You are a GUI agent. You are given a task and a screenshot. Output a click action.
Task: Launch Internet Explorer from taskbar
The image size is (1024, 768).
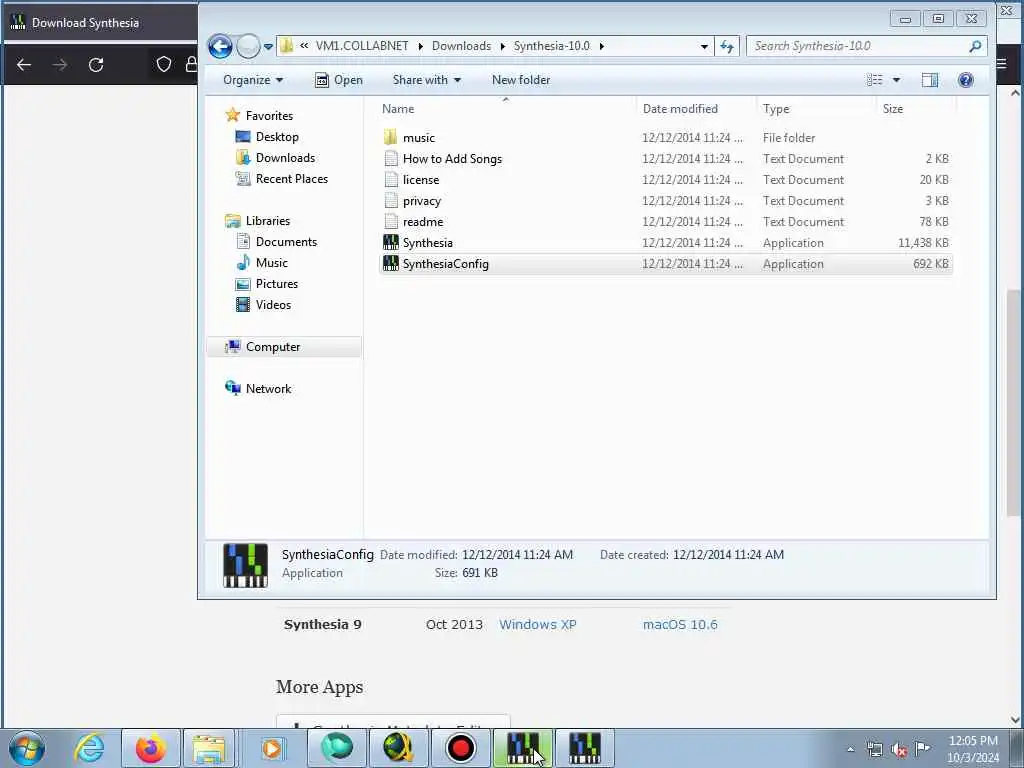point(89,748)
